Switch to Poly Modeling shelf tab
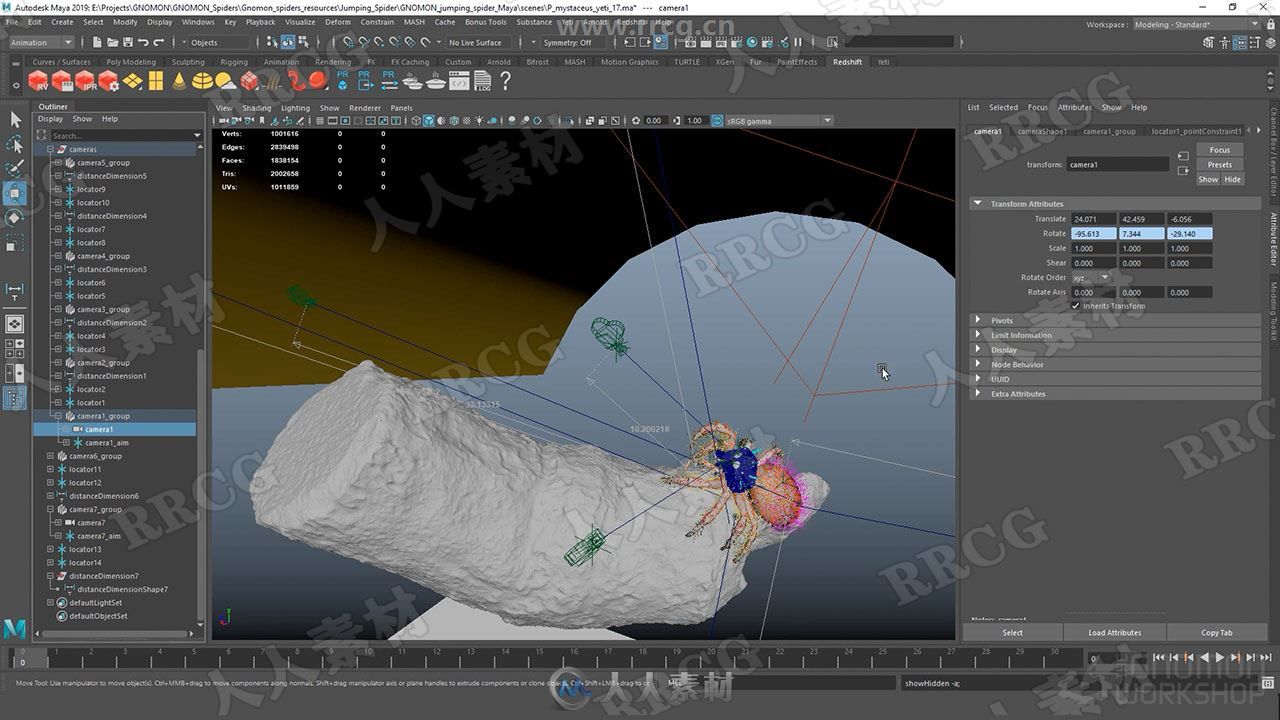The width and height of the screenshot is (1280, 720). tap(131, 62)
